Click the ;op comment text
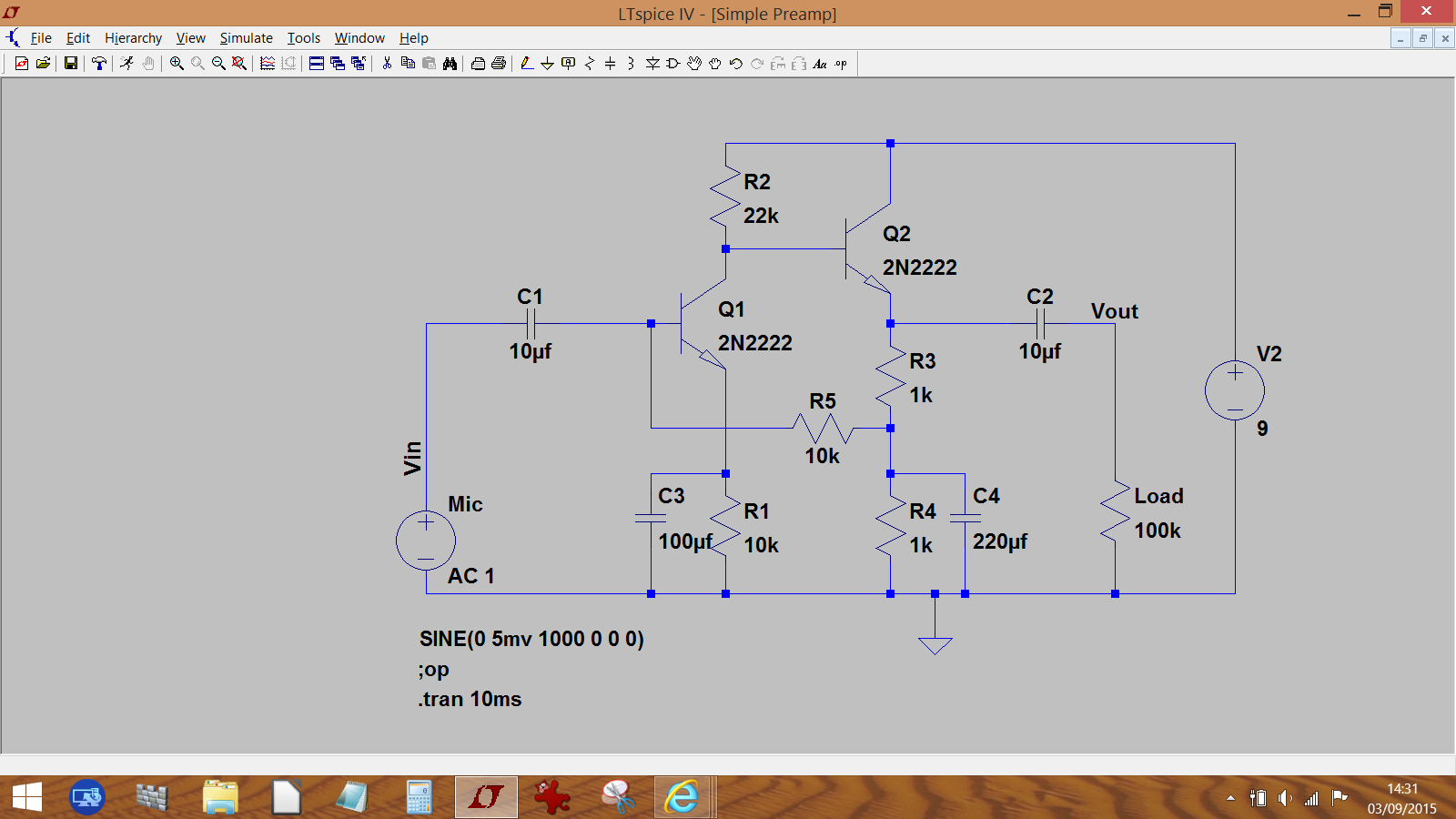 point(434,670)
